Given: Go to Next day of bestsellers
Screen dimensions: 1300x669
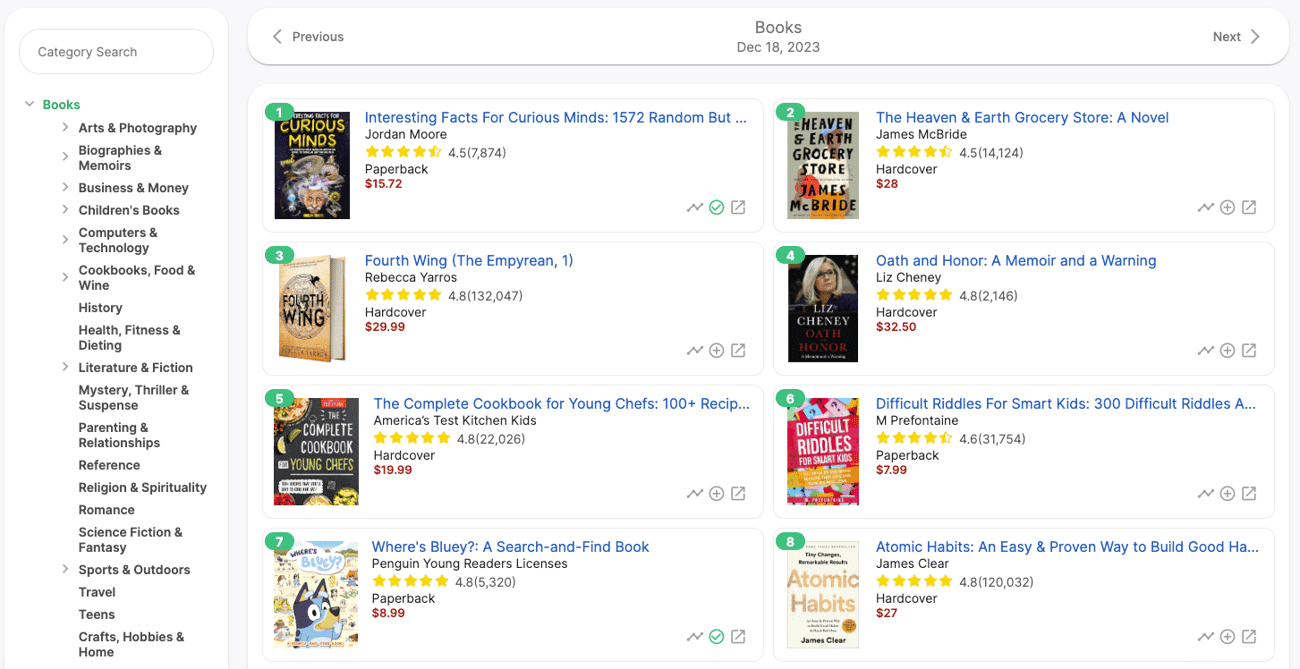Looking at the screenshot, I should click(1236, 36).
